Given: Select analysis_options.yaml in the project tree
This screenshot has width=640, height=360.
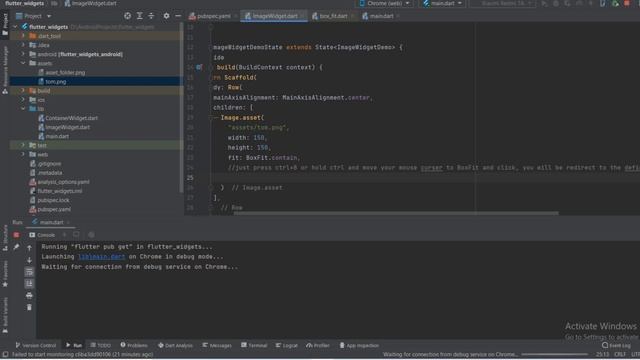Looking at the screenshot, I should (63, 182).
